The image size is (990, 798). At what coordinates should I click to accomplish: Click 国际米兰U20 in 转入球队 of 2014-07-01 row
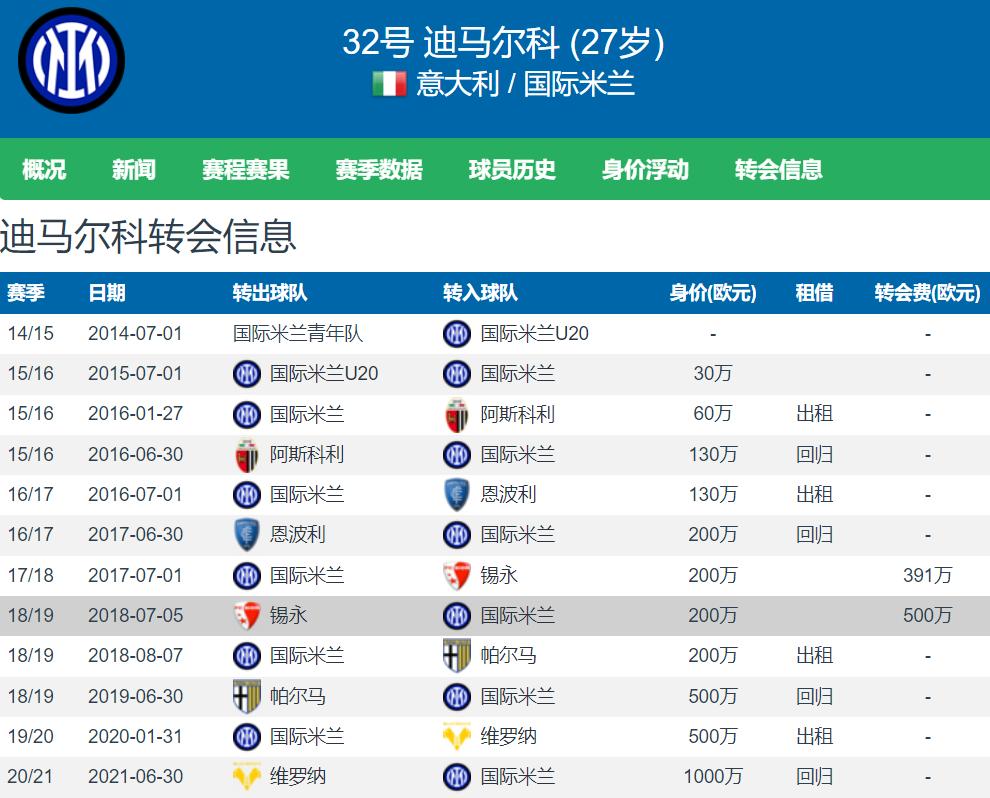534,333
